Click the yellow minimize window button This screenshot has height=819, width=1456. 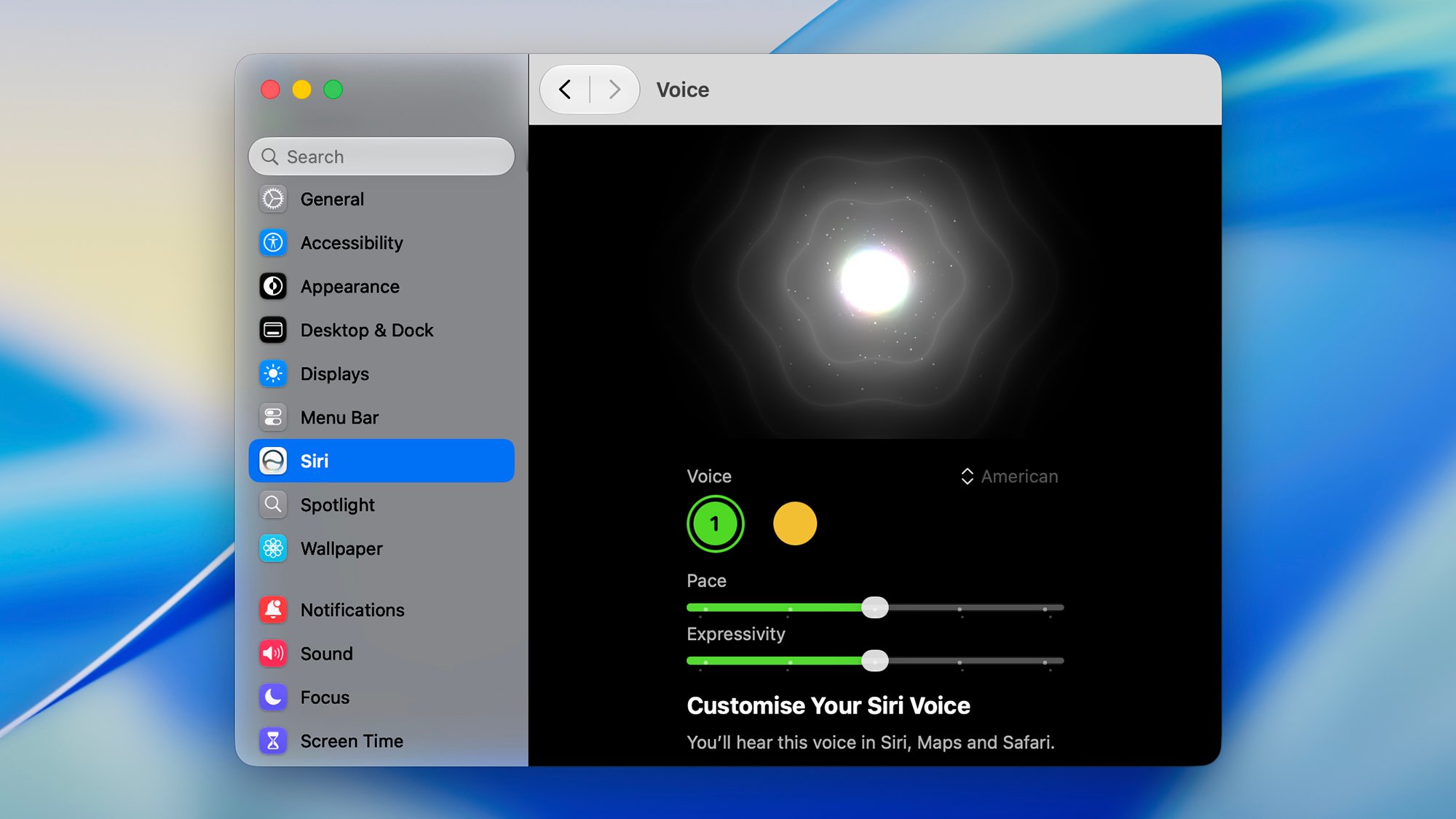[301, 90]
